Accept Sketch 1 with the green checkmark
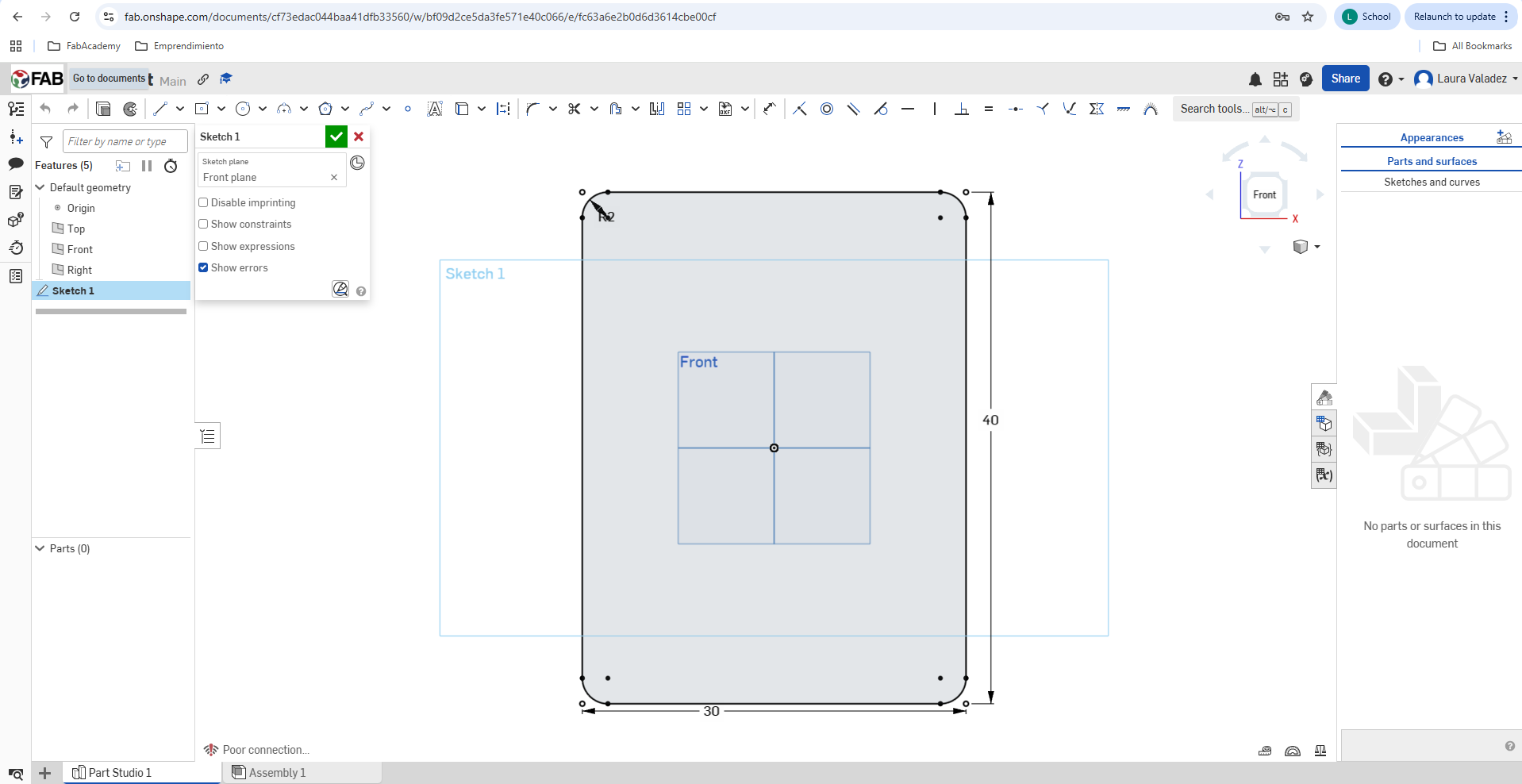Screen dimensions: 1522x784 point(336,136)
